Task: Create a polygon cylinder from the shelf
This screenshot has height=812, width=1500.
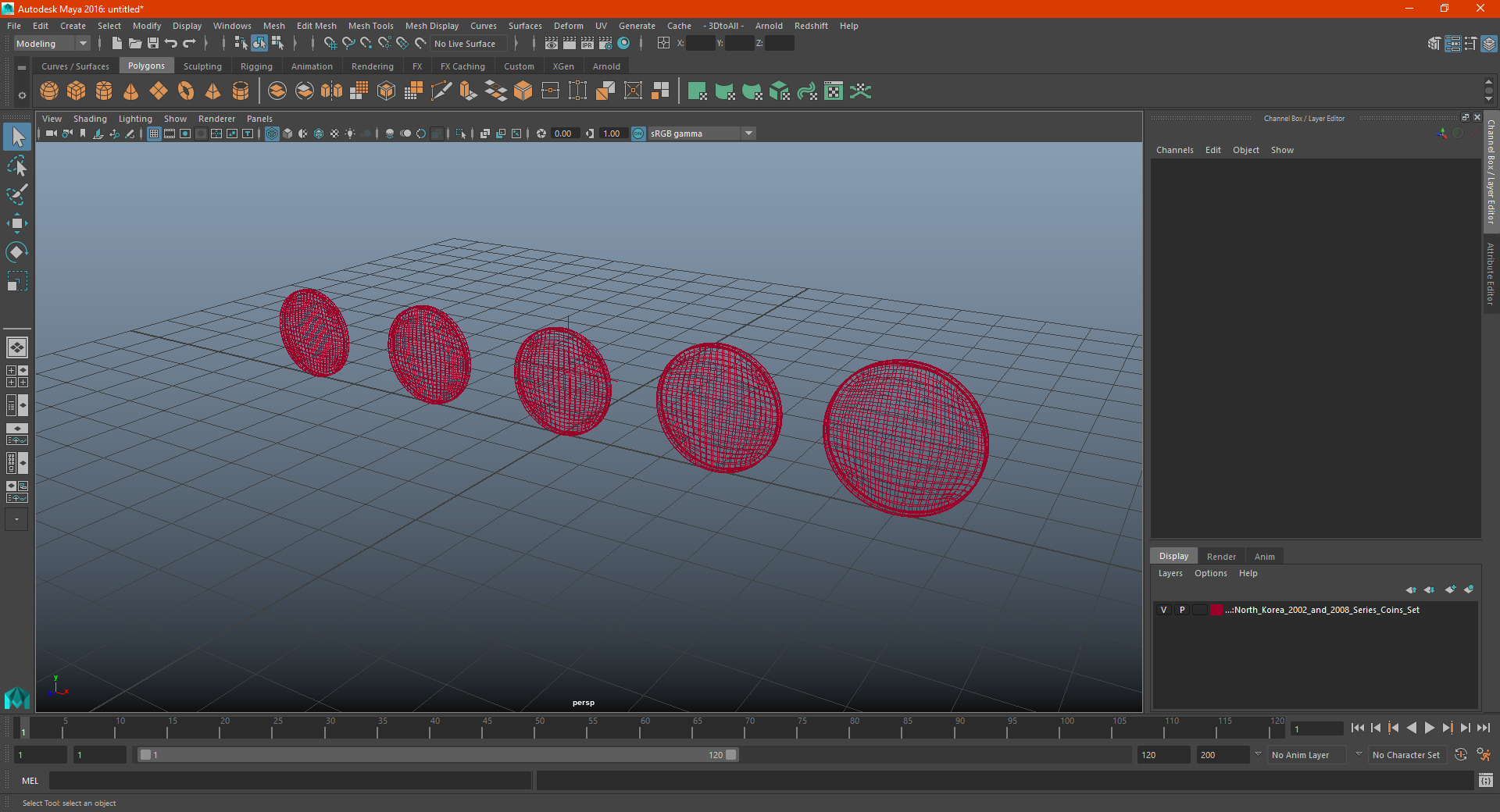Action: pyautogui.click(x=104, y=91)
